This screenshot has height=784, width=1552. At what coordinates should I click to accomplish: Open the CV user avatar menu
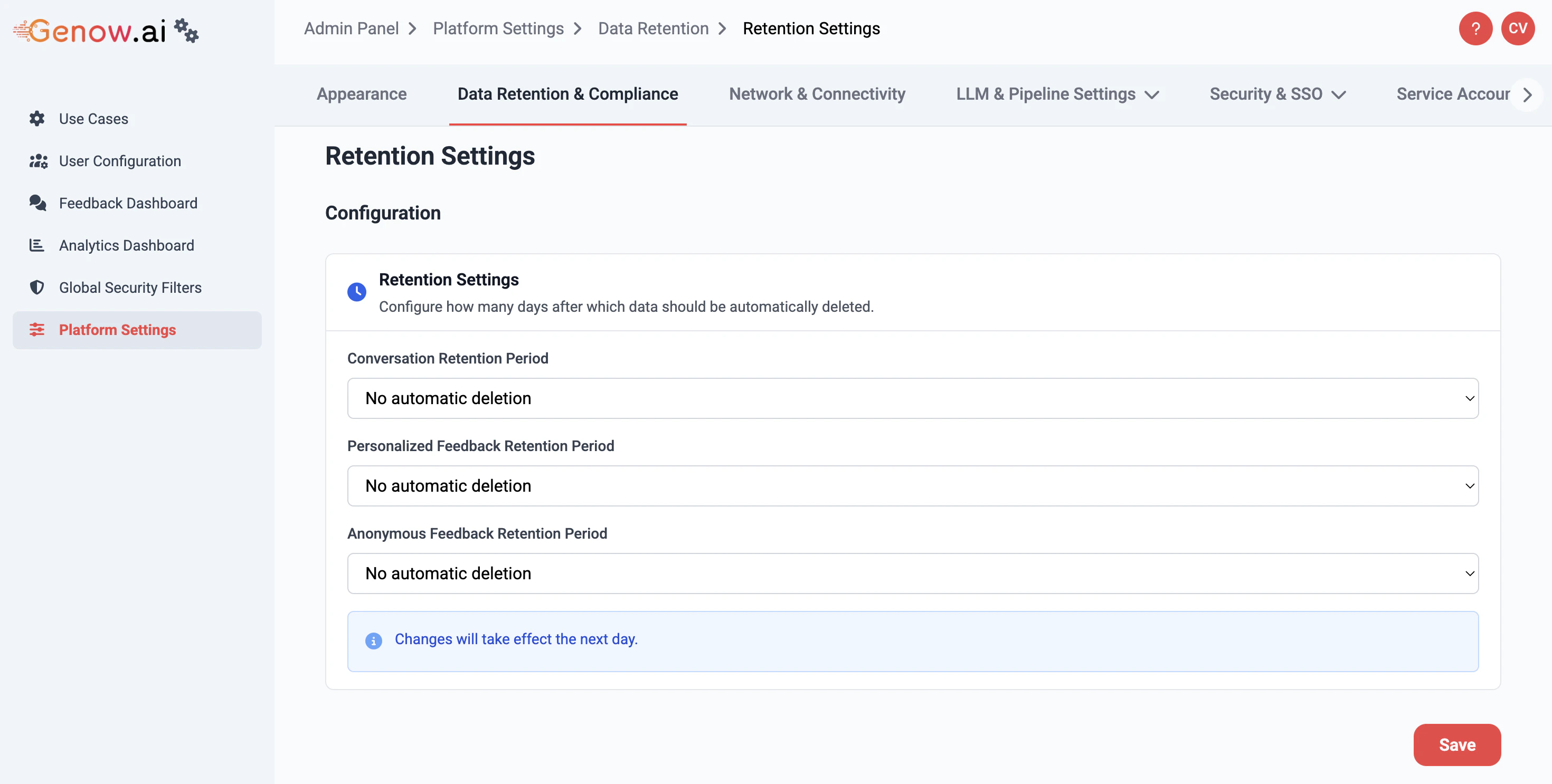[x=1517, y=28]
